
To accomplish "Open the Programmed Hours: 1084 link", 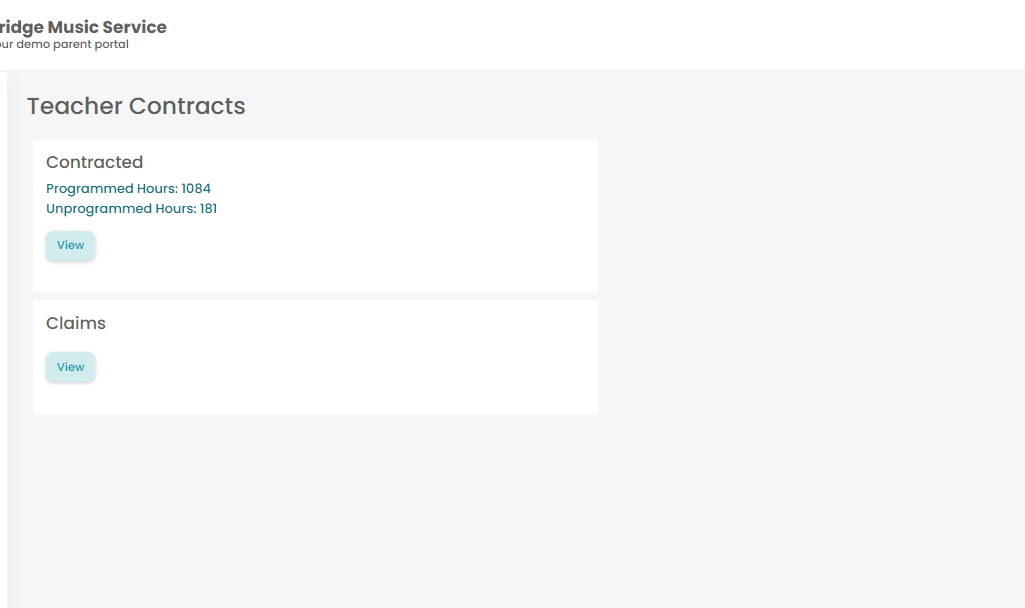I will point(128,188).
